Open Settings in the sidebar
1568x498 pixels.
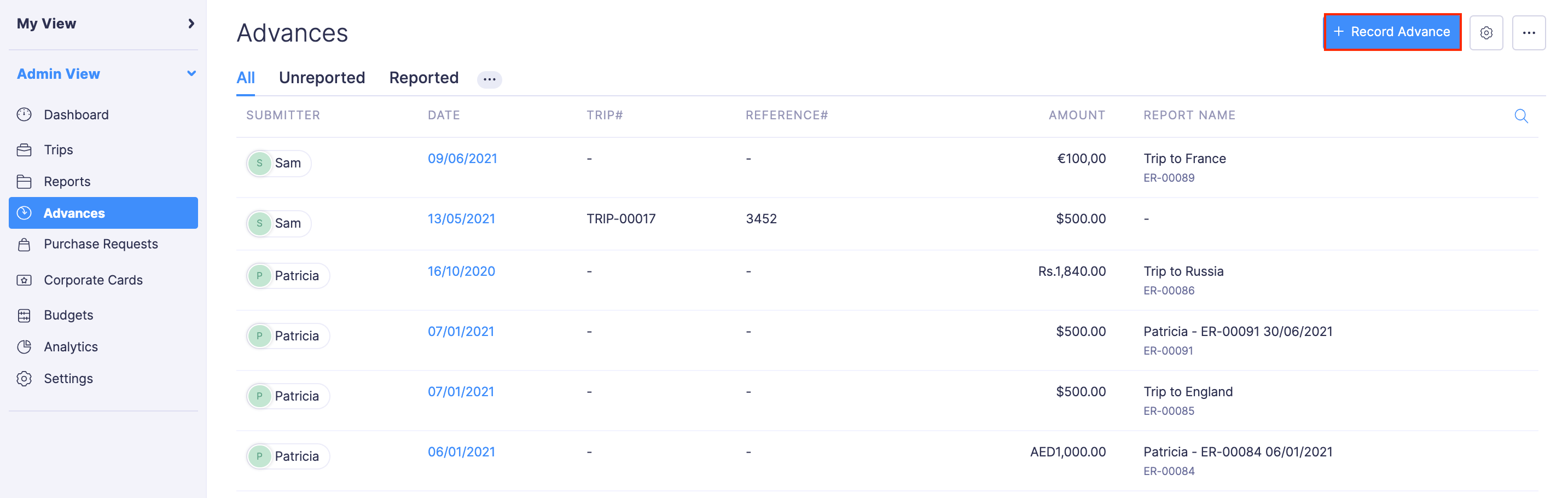(x=68, y=378)
